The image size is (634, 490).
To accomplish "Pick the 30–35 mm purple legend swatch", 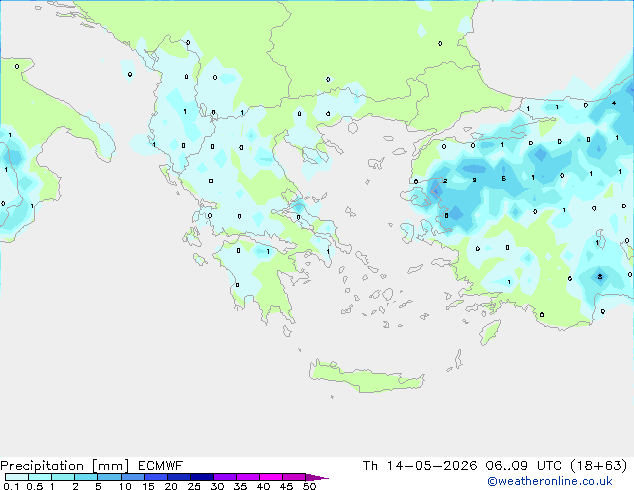I will 225,477.
